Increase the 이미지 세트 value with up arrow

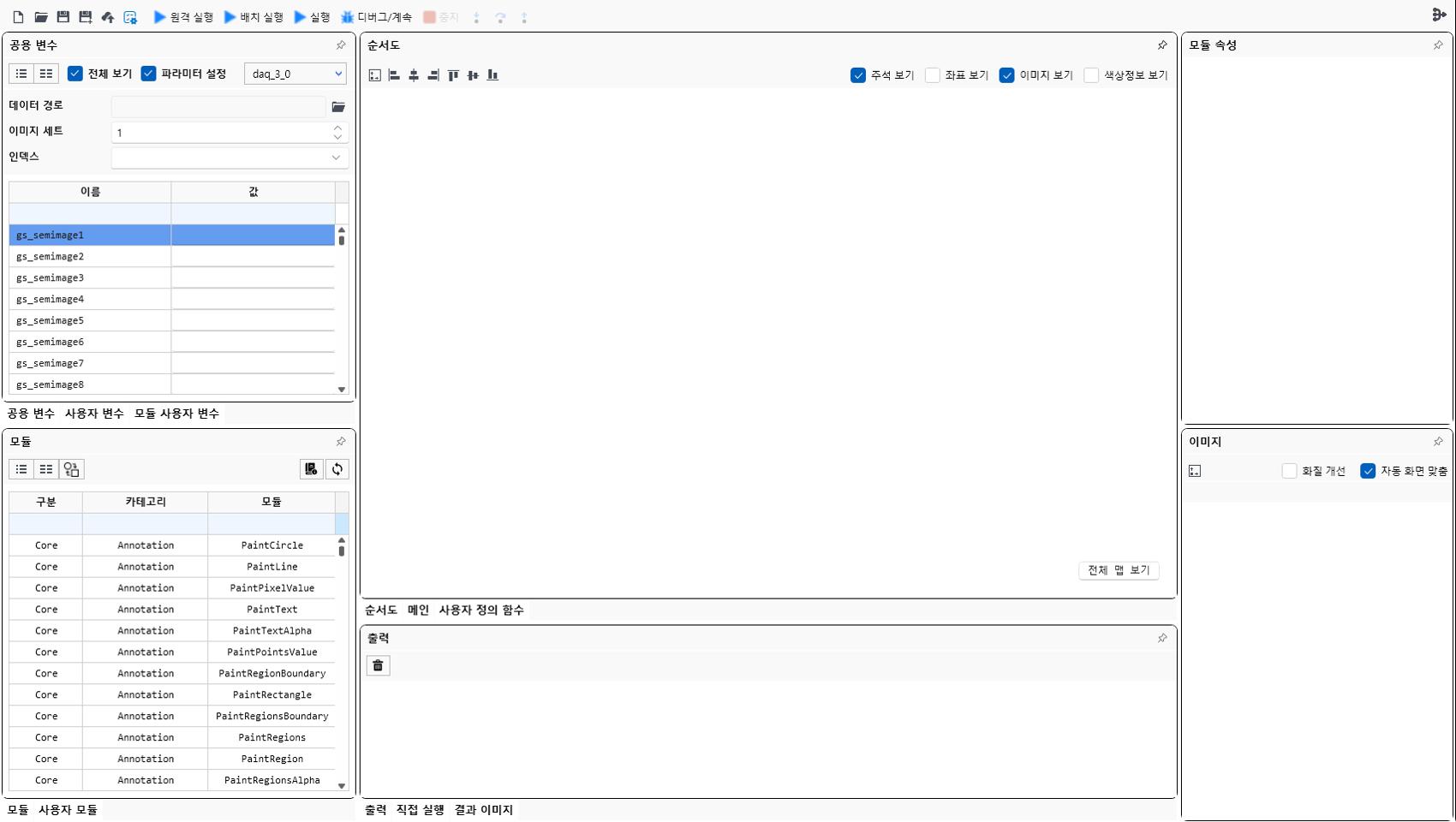[x=337, y=128]
